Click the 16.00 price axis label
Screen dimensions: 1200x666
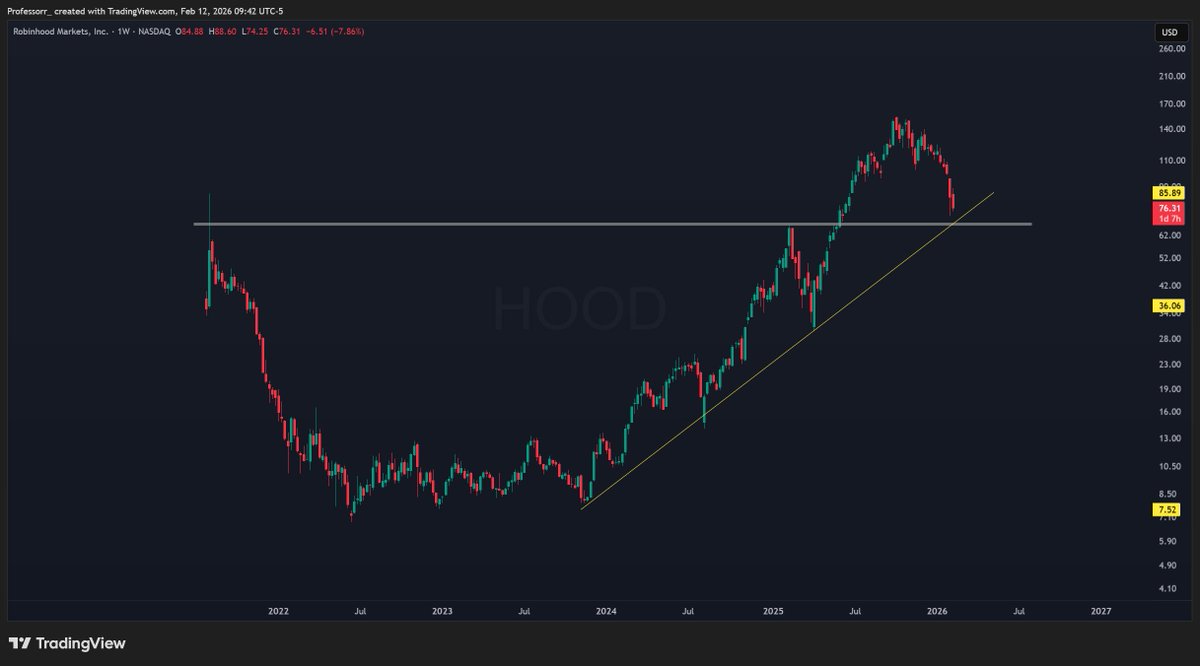[1170, 413]
